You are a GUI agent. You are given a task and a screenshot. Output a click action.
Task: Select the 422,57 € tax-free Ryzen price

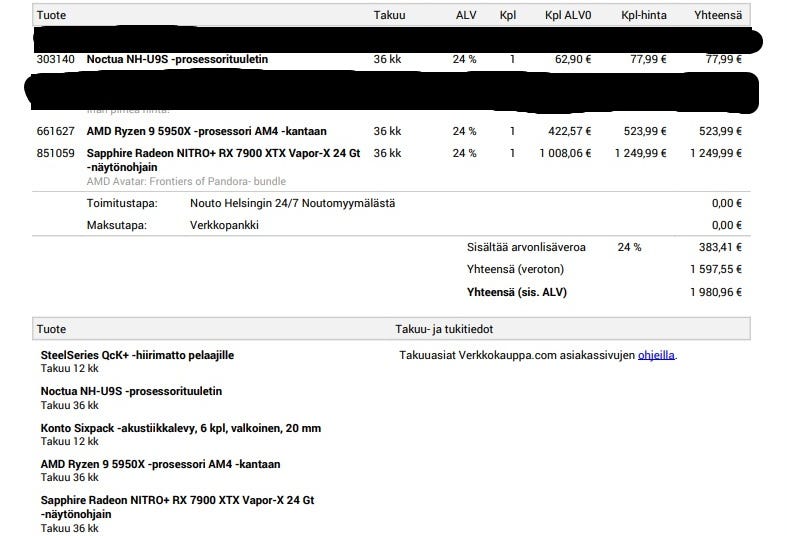tap(570, 131)
